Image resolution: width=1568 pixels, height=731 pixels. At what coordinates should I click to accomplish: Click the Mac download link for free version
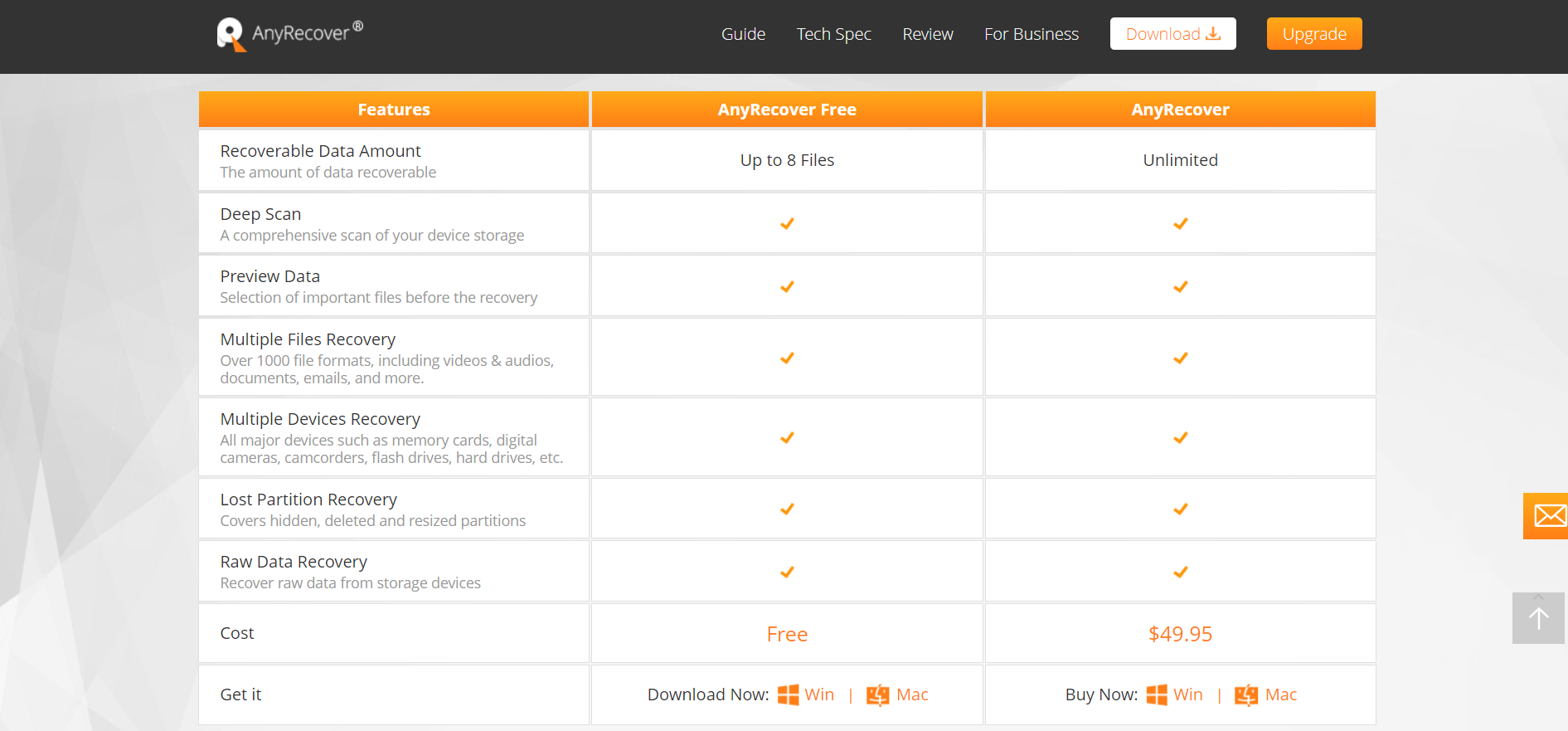(x=912, y=694)
